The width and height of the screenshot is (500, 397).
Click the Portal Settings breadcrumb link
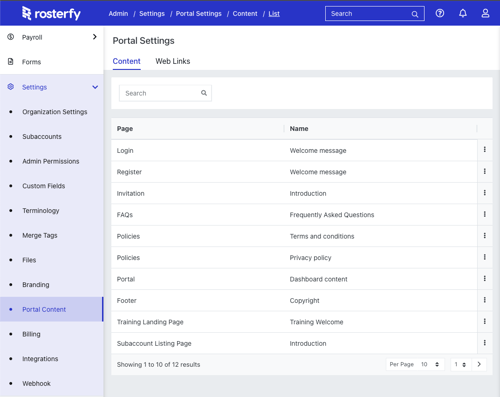pos(199,14)
